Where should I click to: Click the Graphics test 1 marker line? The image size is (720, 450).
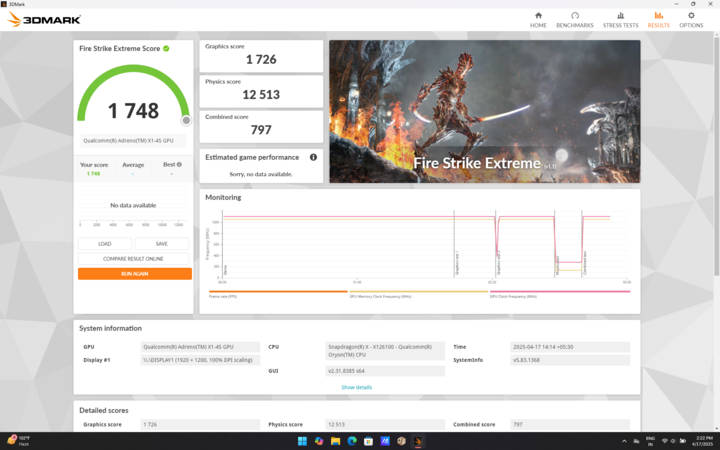455,244
